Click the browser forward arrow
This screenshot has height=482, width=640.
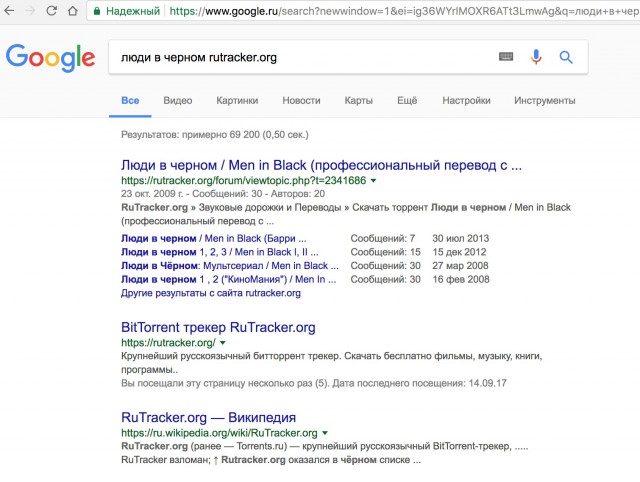30,10
